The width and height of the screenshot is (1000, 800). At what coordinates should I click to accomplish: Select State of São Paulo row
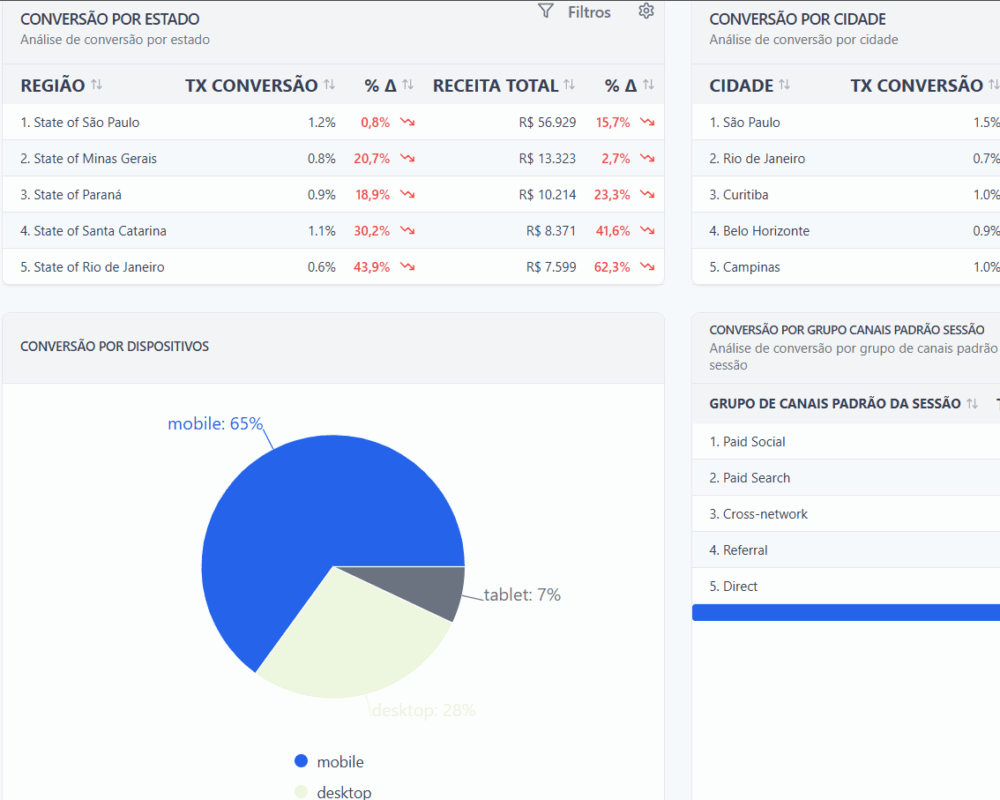point(333,122)
